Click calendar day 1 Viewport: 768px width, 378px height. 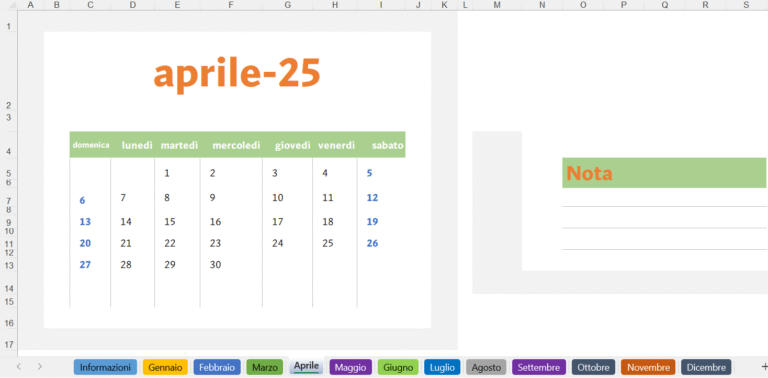(167, 173)
